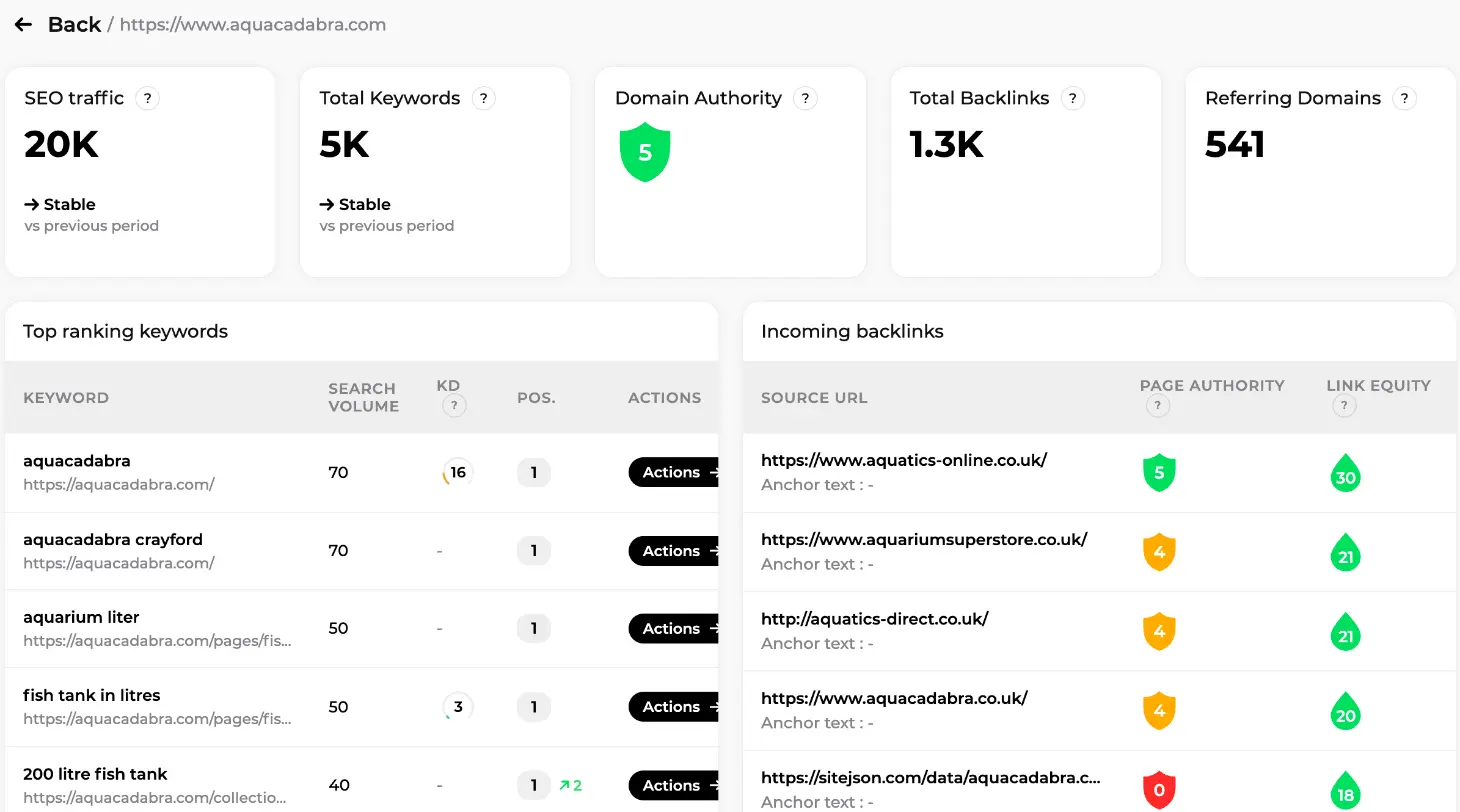The width and height of the screenshot is (1460, 812).
Task: Click the SEO traffic value 20K
Action: click(62, 145)
